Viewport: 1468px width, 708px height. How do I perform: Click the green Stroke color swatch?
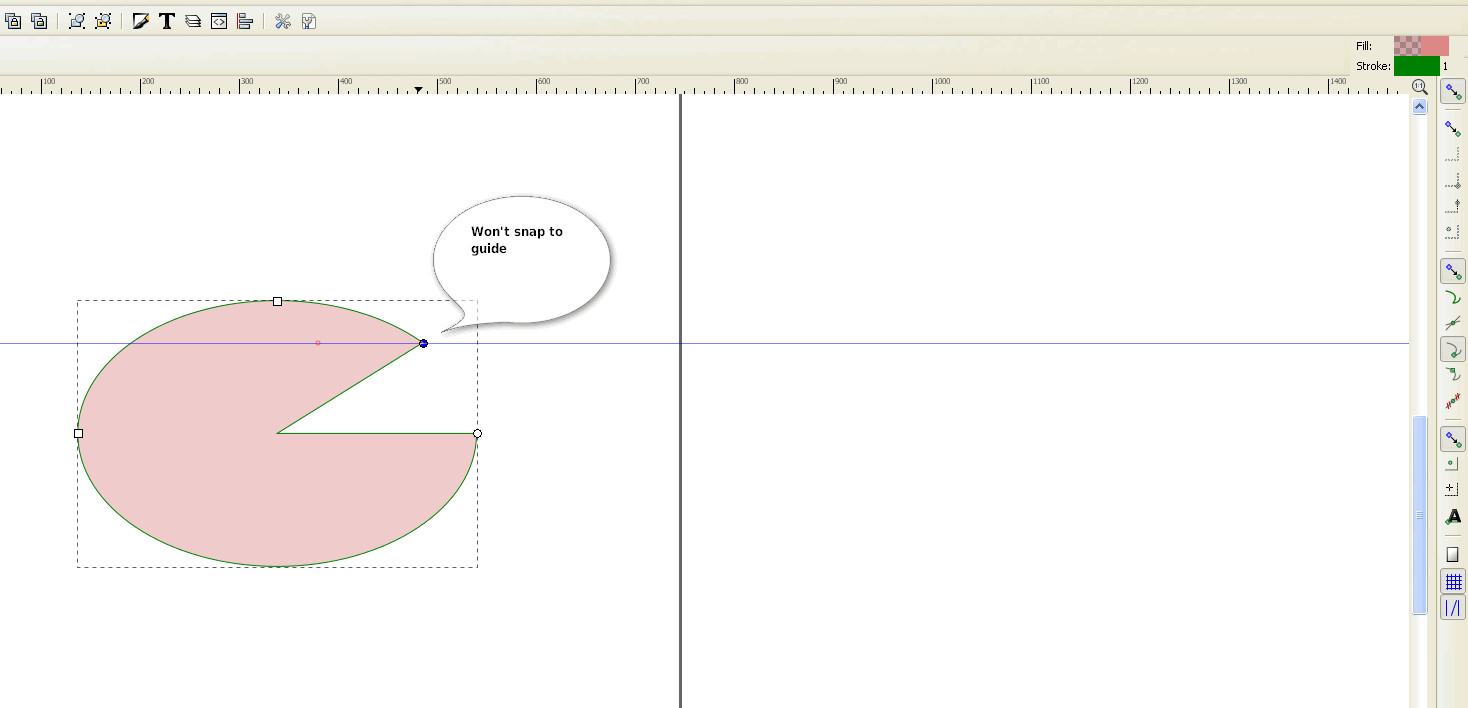pos(1416,66)
